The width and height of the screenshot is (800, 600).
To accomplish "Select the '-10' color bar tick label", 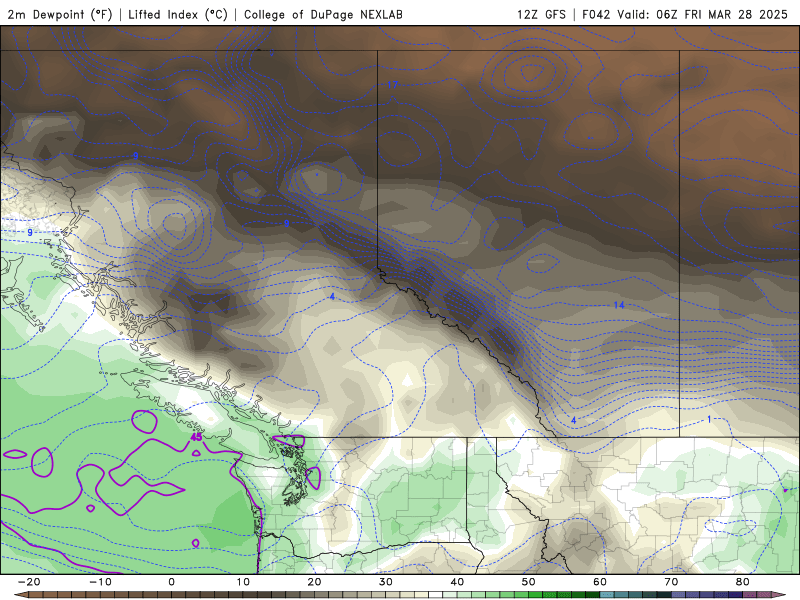I will tap(101, 582).
